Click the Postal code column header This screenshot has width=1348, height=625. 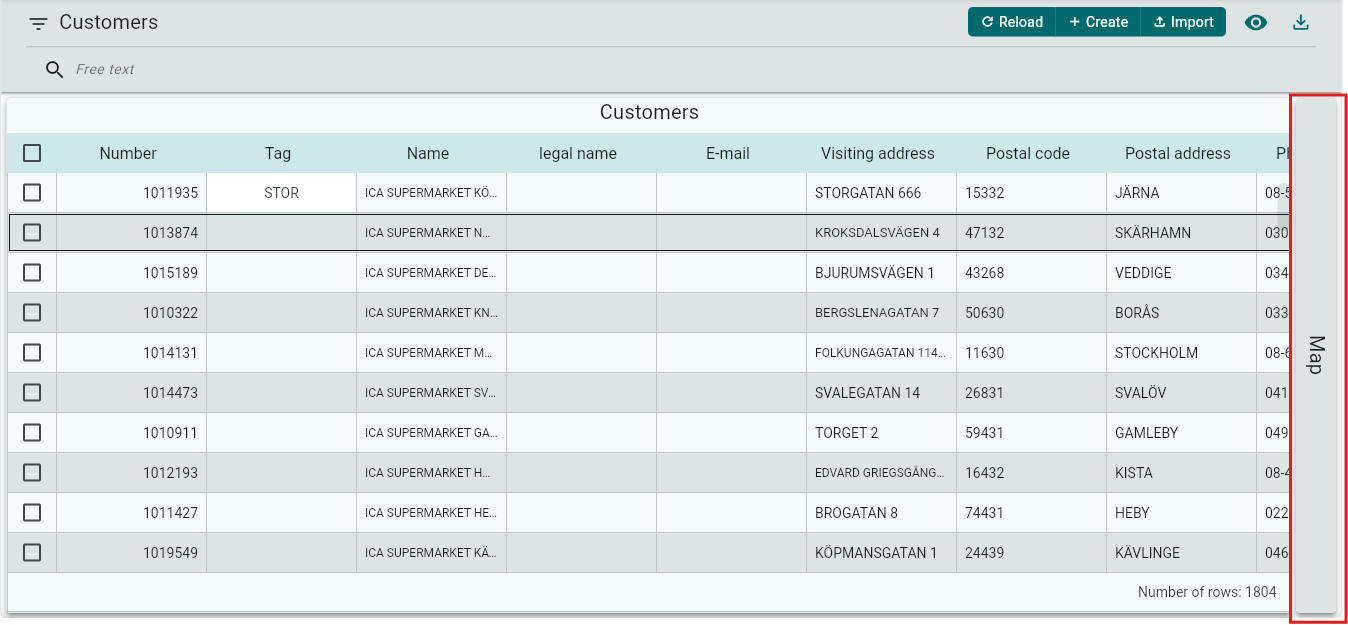(1028, 153)
